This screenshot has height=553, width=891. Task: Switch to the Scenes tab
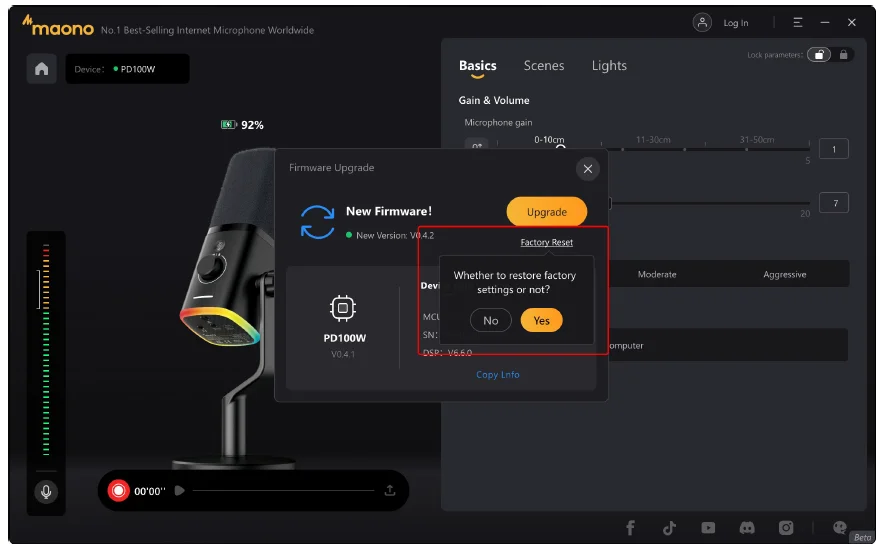tap(543, 66)
